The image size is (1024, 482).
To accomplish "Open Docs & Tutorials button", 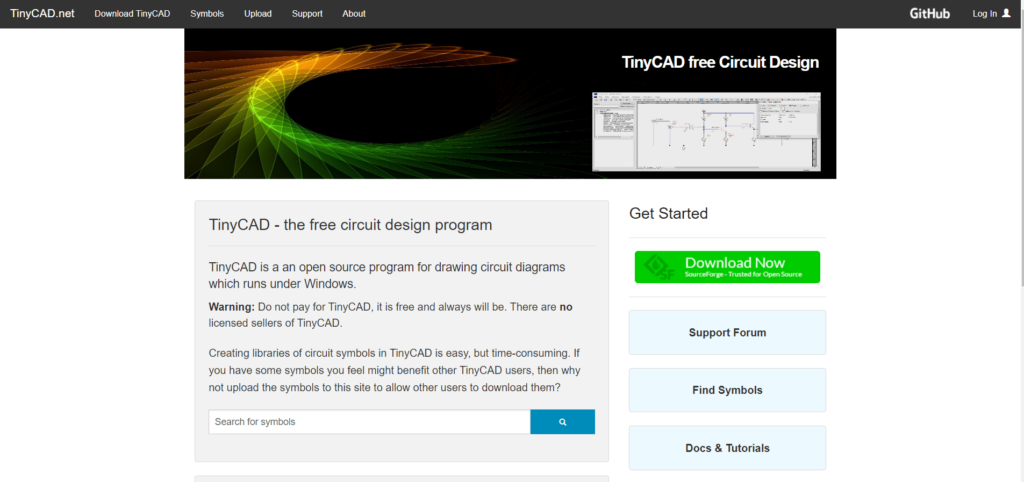I will 727,448.
